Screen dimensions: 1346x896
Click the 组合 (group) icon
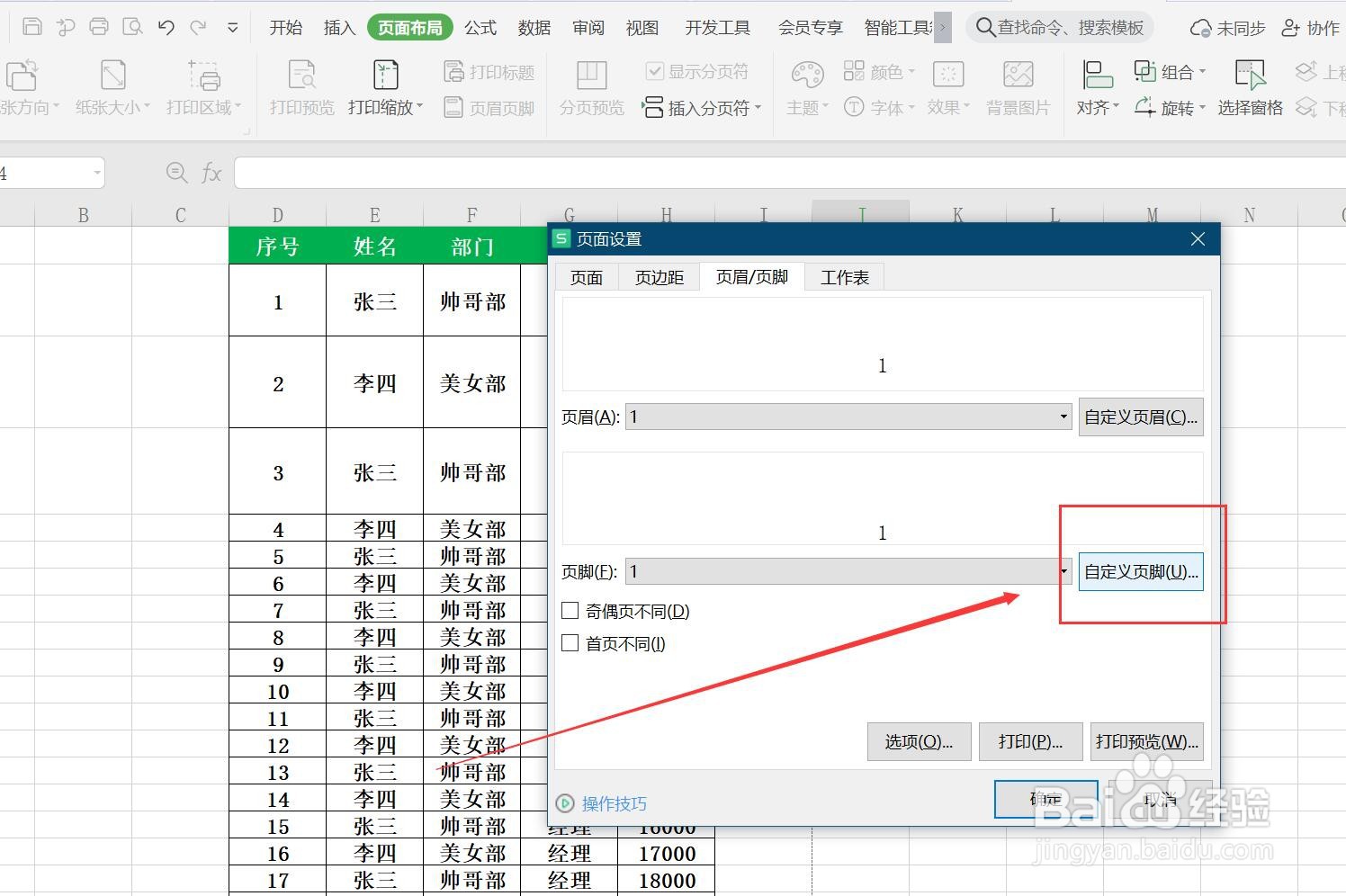point(1167,71)
